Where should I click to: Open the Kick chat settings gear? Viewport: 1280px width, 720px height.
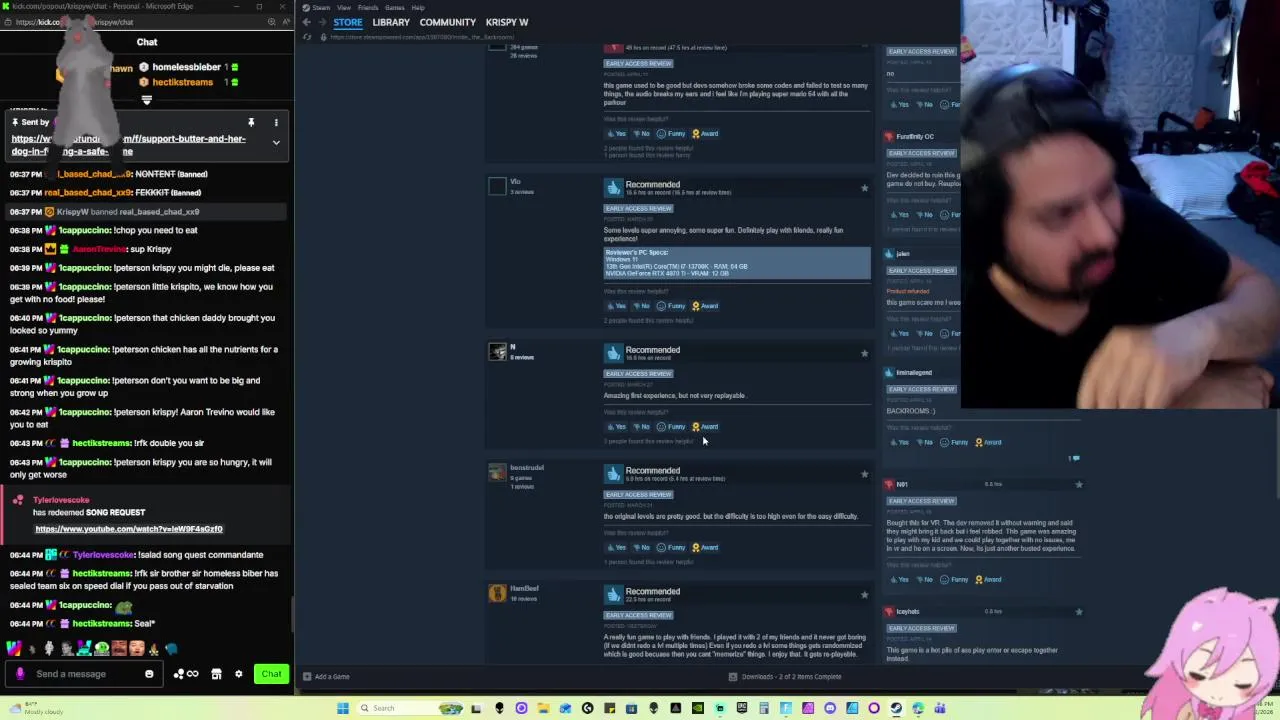click(x=238, y=674)
